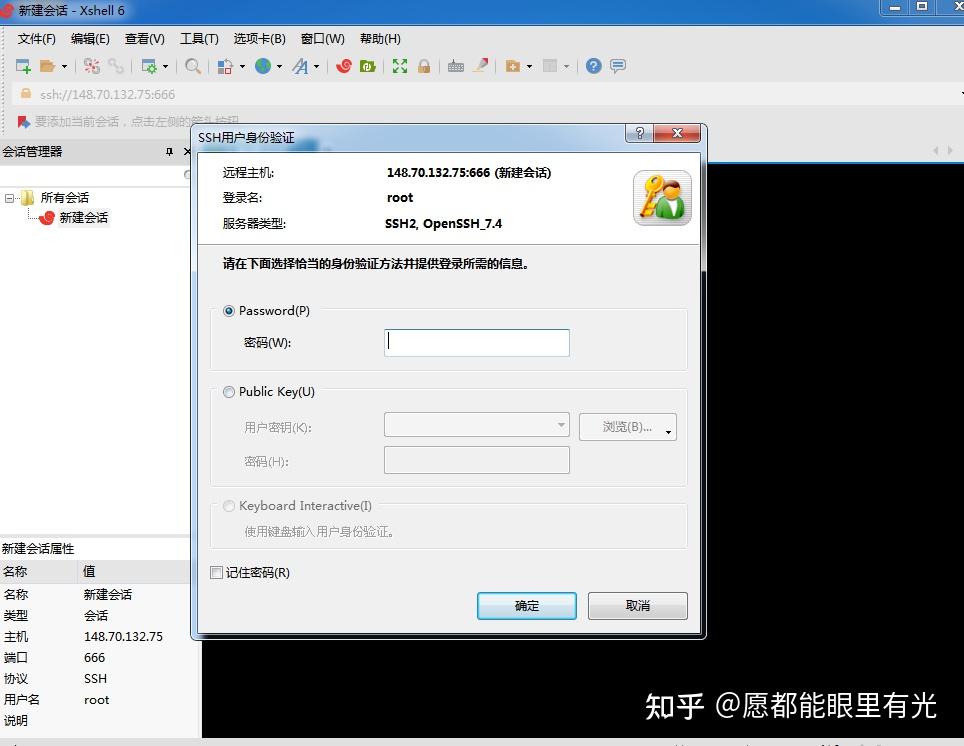Click the 取消 button
Screen dimensions: 964x746
point(638,606)
